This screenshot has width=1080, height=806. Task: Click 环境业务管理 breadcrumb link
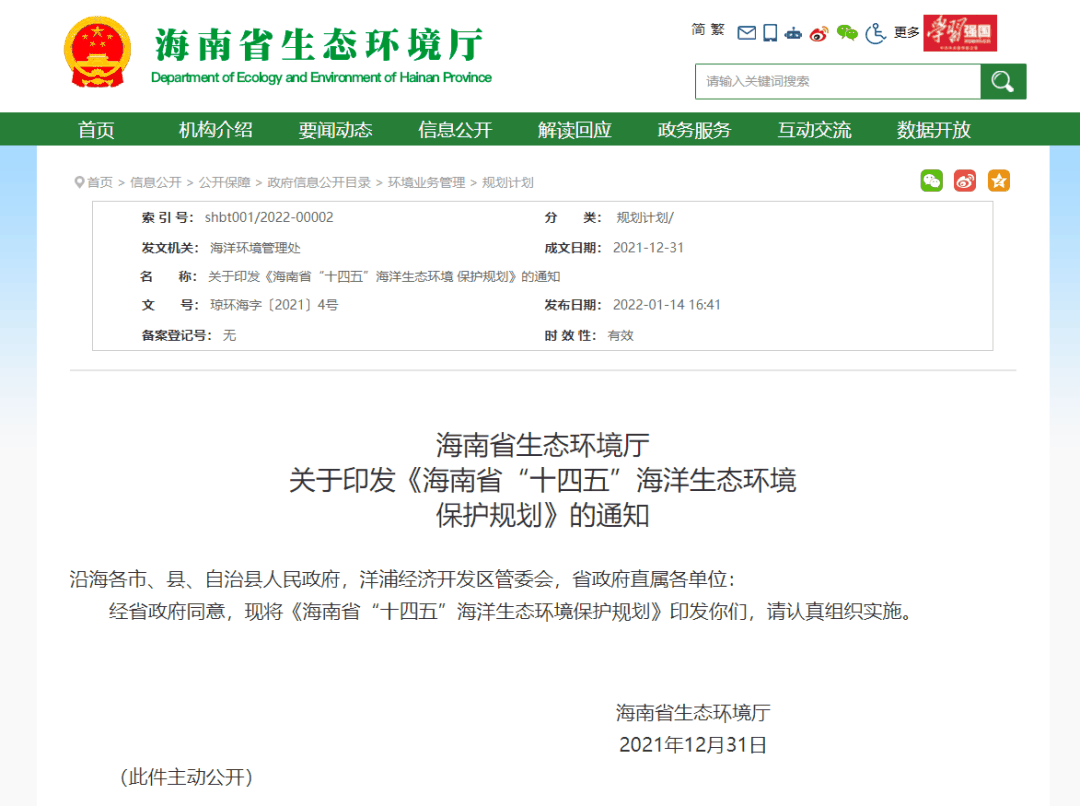(427, 182)
